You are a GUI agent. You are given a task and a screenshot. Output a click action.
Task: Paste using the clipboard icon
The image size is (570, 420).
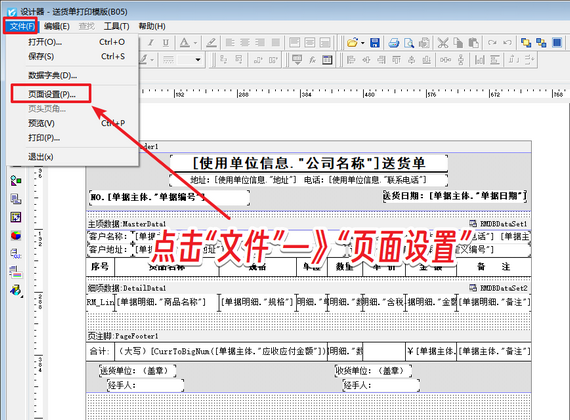point(473,43)
